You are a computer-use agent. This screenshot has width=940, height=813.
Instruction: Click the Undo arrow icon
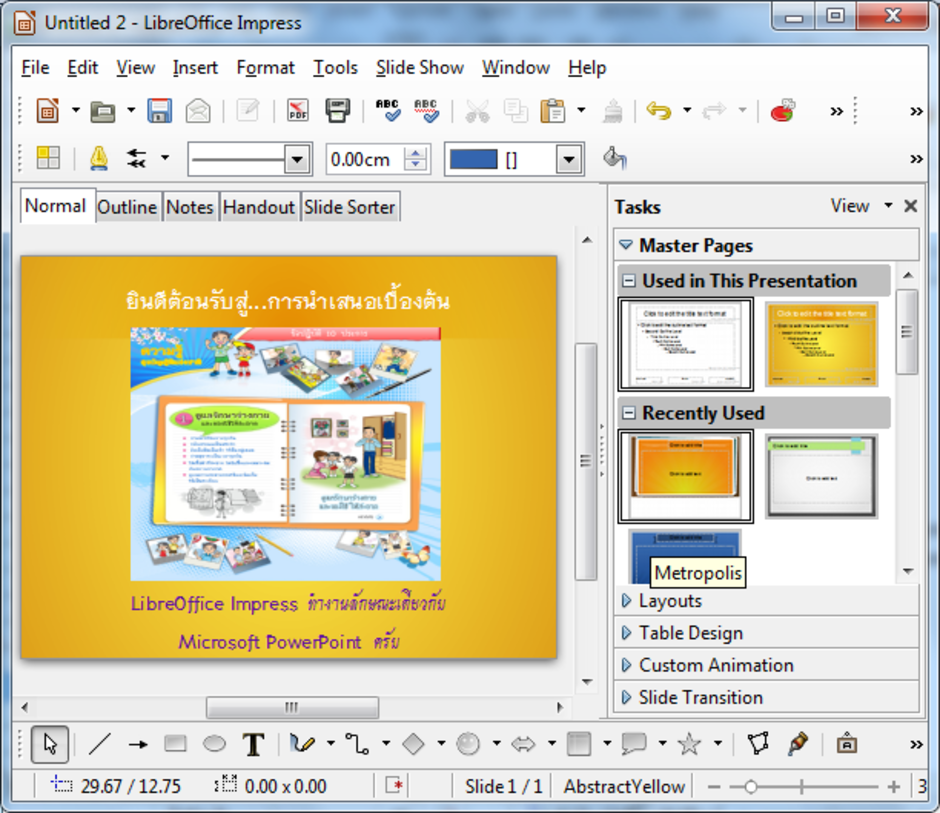(x=659, y=111)
